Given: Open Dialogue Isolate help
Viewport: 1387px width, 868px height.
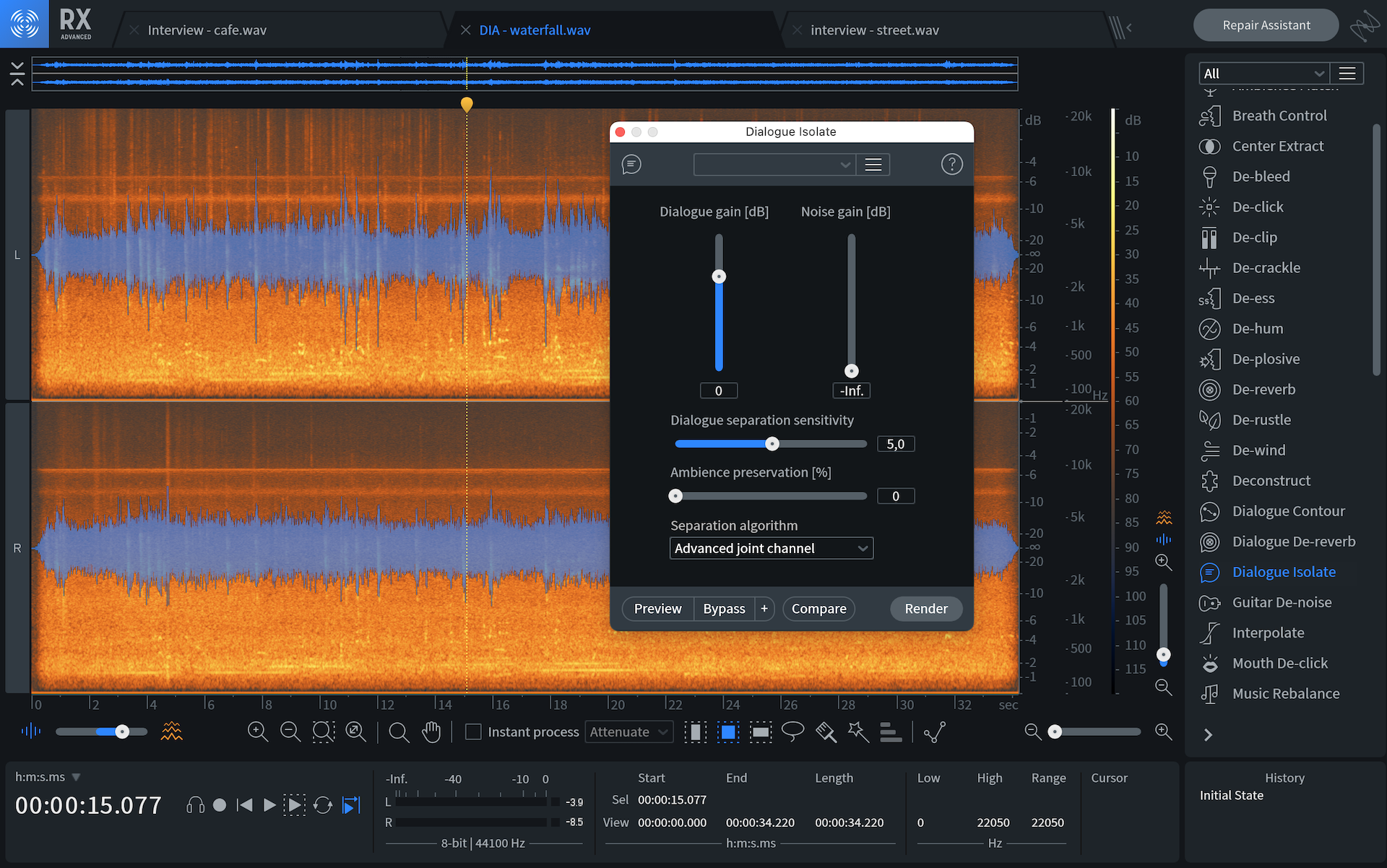Looking at the screenshot, I should [951, 165].
